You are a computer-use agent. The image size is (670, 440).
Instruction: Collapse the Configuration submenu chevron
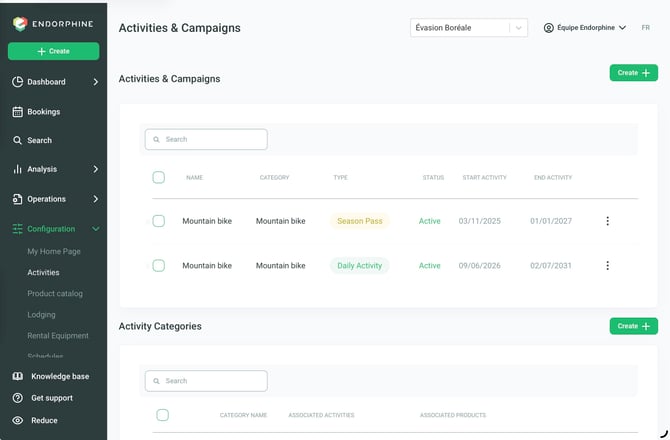pyautogui.click(x=96, y=229)
